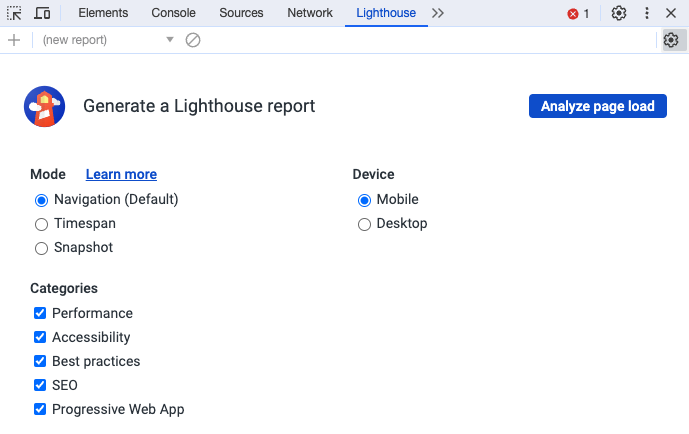Viewport: 689px width, 434px height.
Task: Open DevTools settings gear in top bar
Action: tap(619, 13)
